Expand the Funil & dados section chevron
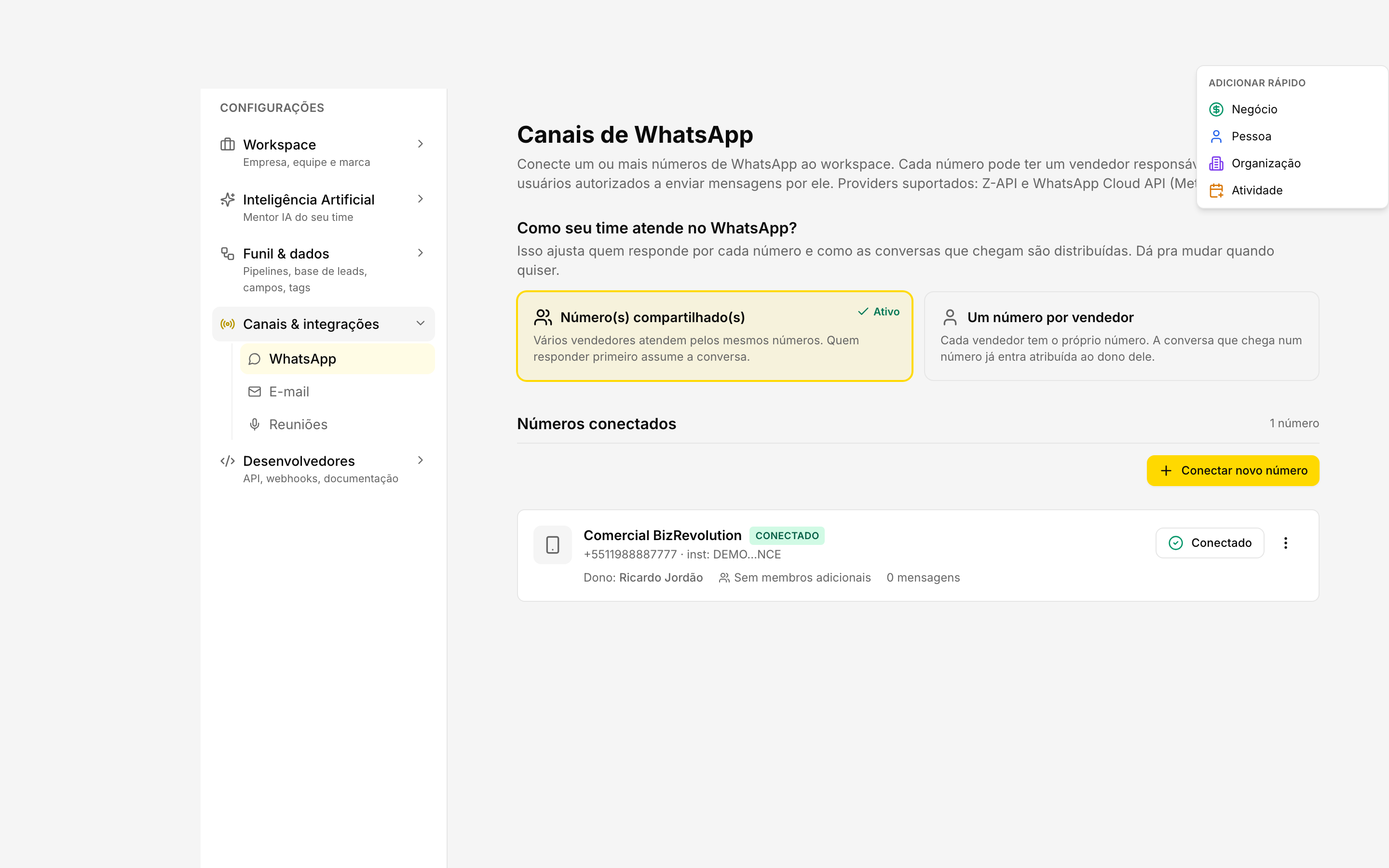This screenshot has width=1389, height=868. click(420, 253)
